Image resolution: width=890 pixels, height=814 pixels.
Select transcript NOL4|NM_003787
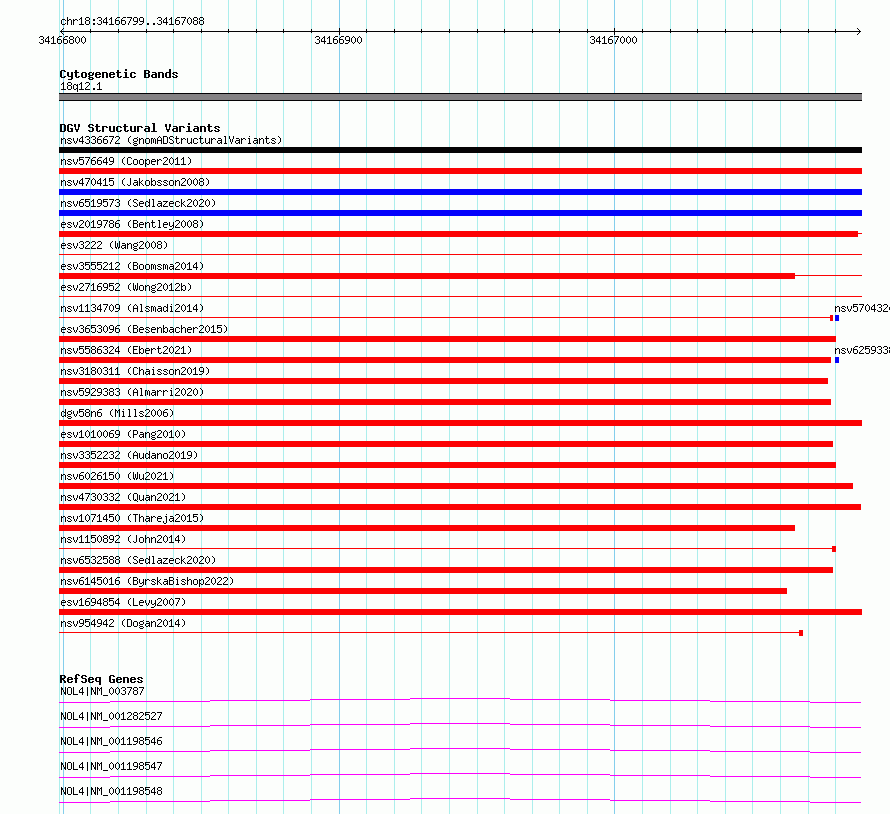point(102,691)
